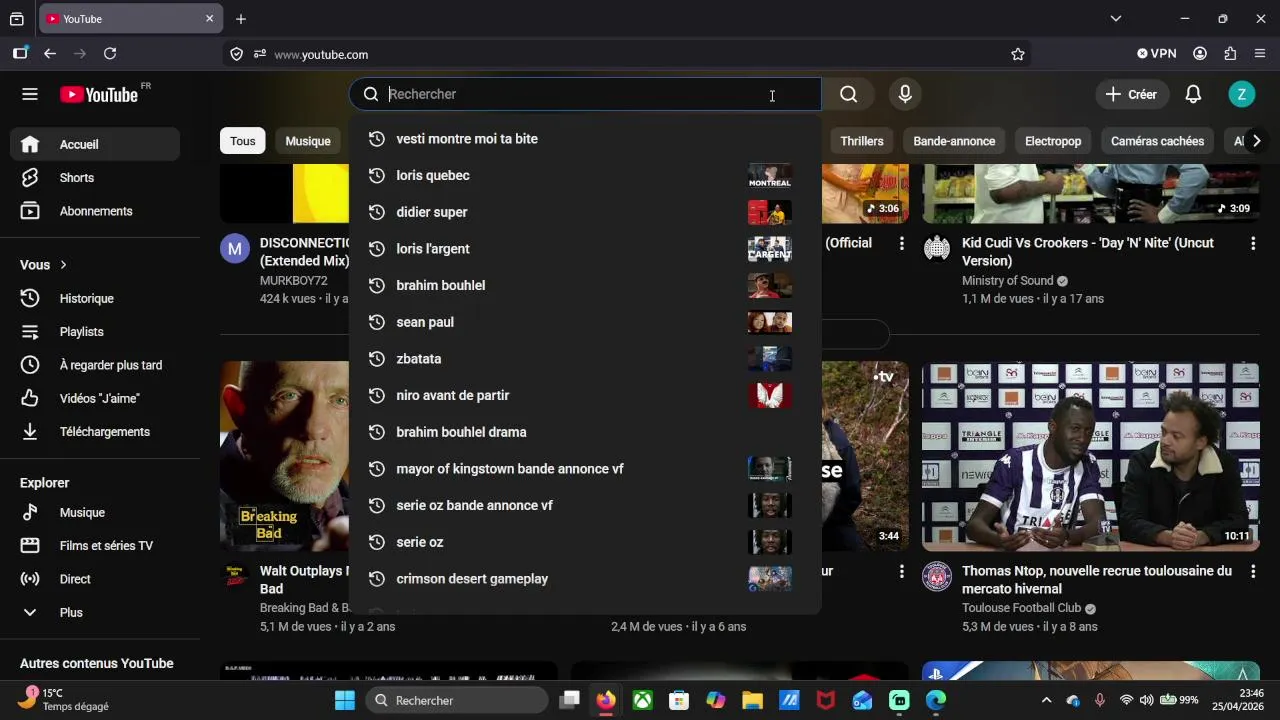1280x720 pixels.
Task: Select the Bande-annonce filter chip
Action: click(x=954, y=141)
